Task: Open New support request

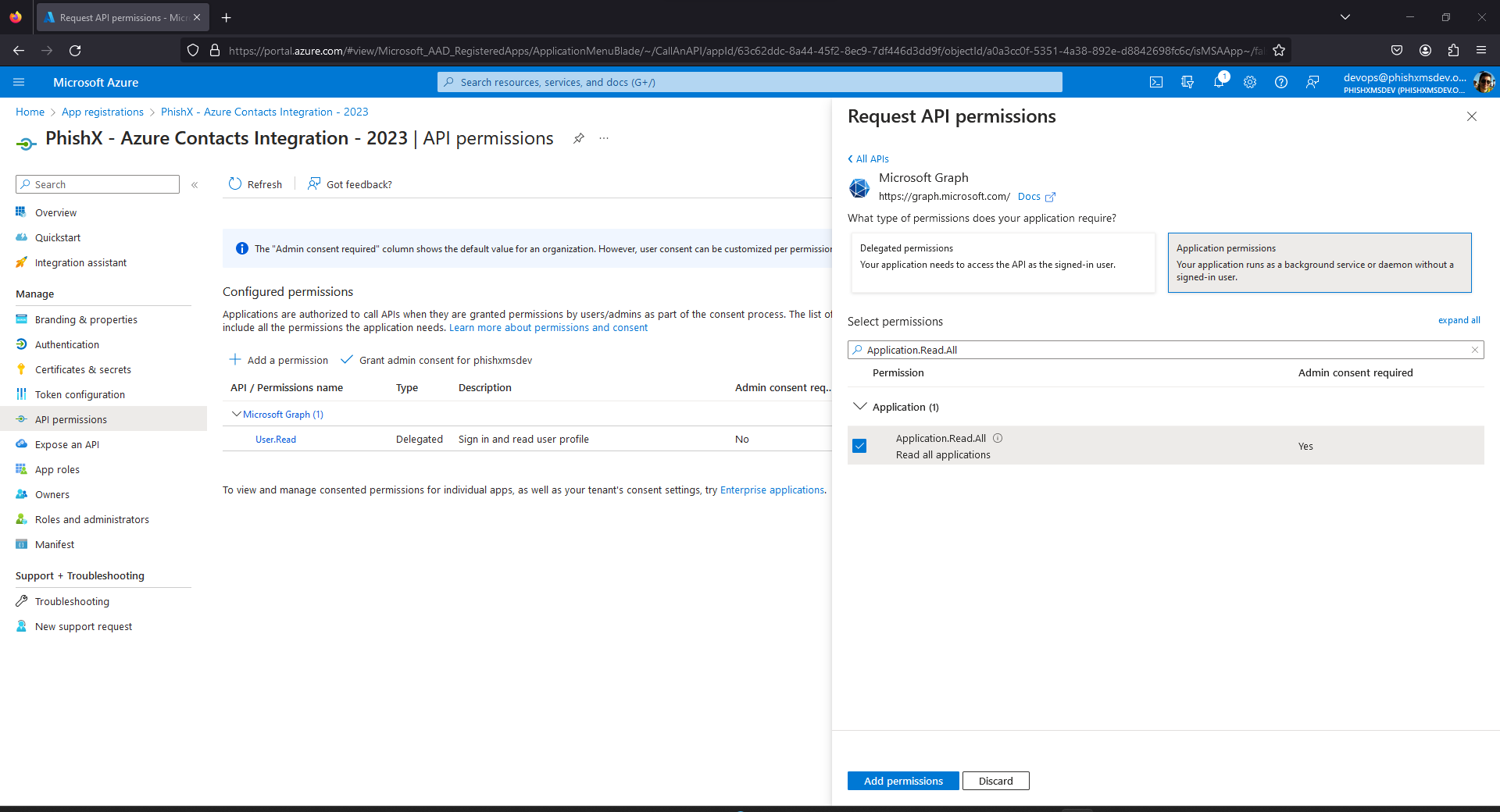Action: pyautogui.click(x=84, y=626)
